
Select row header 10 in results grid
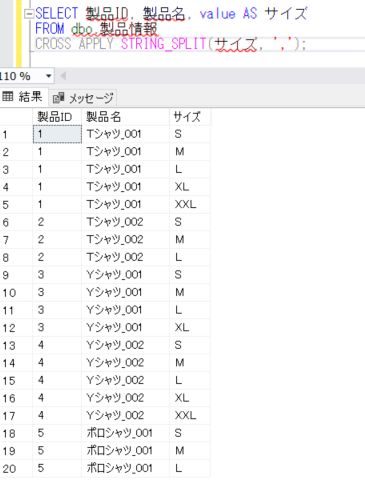(16, 293)
